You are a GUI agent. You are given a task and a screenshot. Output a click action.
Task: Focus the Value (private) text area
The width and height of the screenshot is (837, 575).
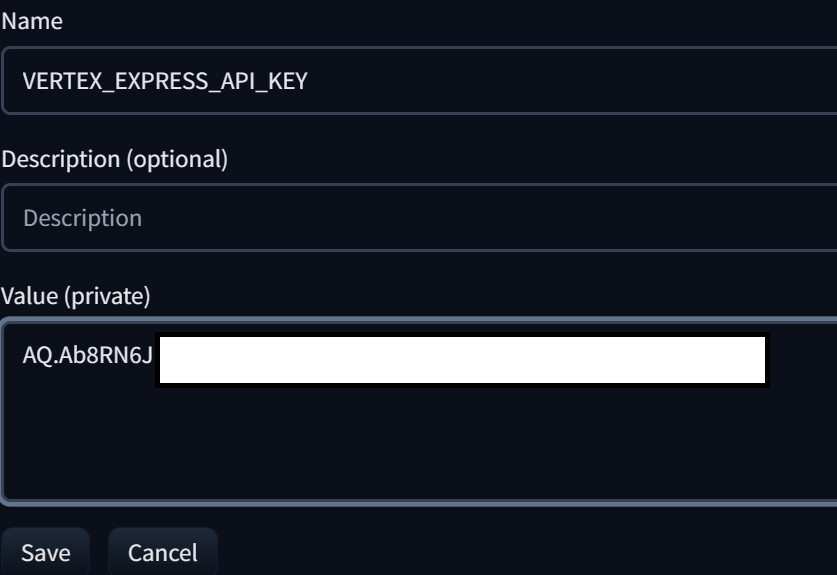[x=420, y=440]
